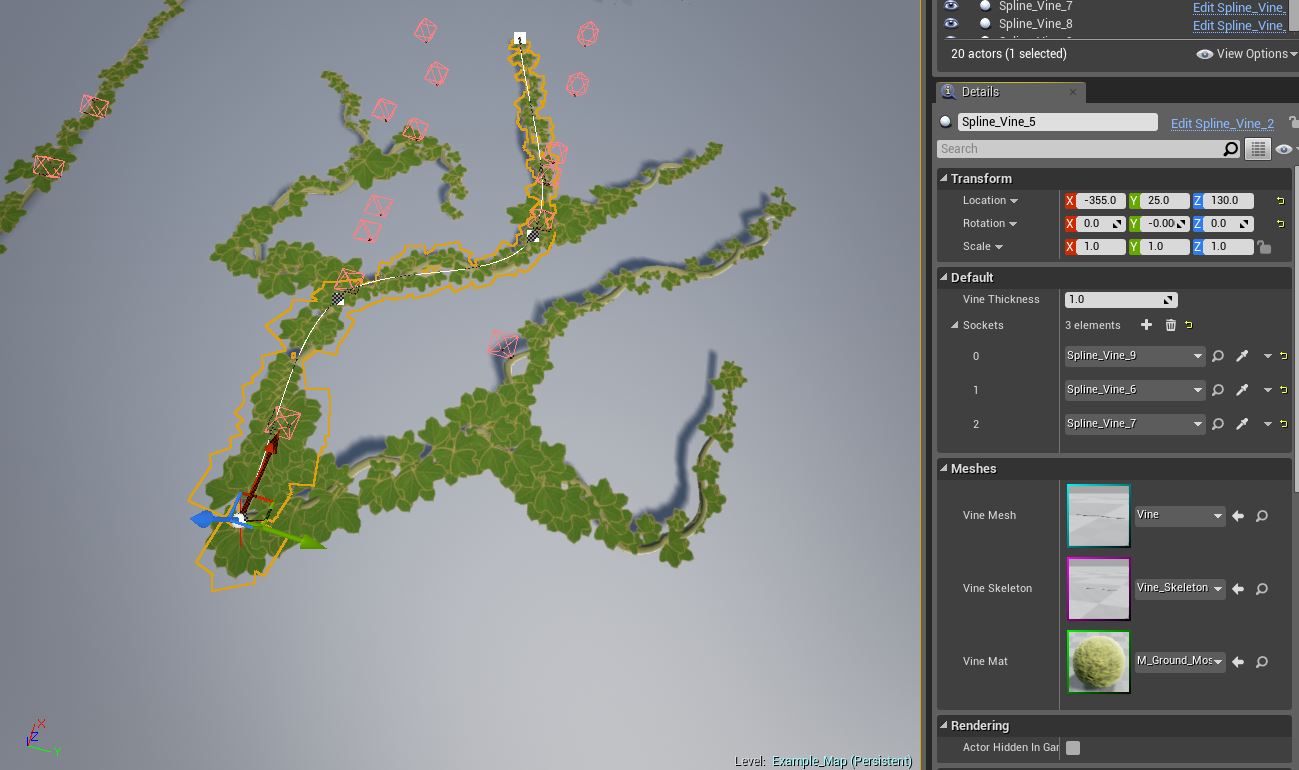Viewport: 1299px width, 770px height.
Task: Find socket 1 Spline_Vine_6 in viewport
Action: coord(1218,390)
